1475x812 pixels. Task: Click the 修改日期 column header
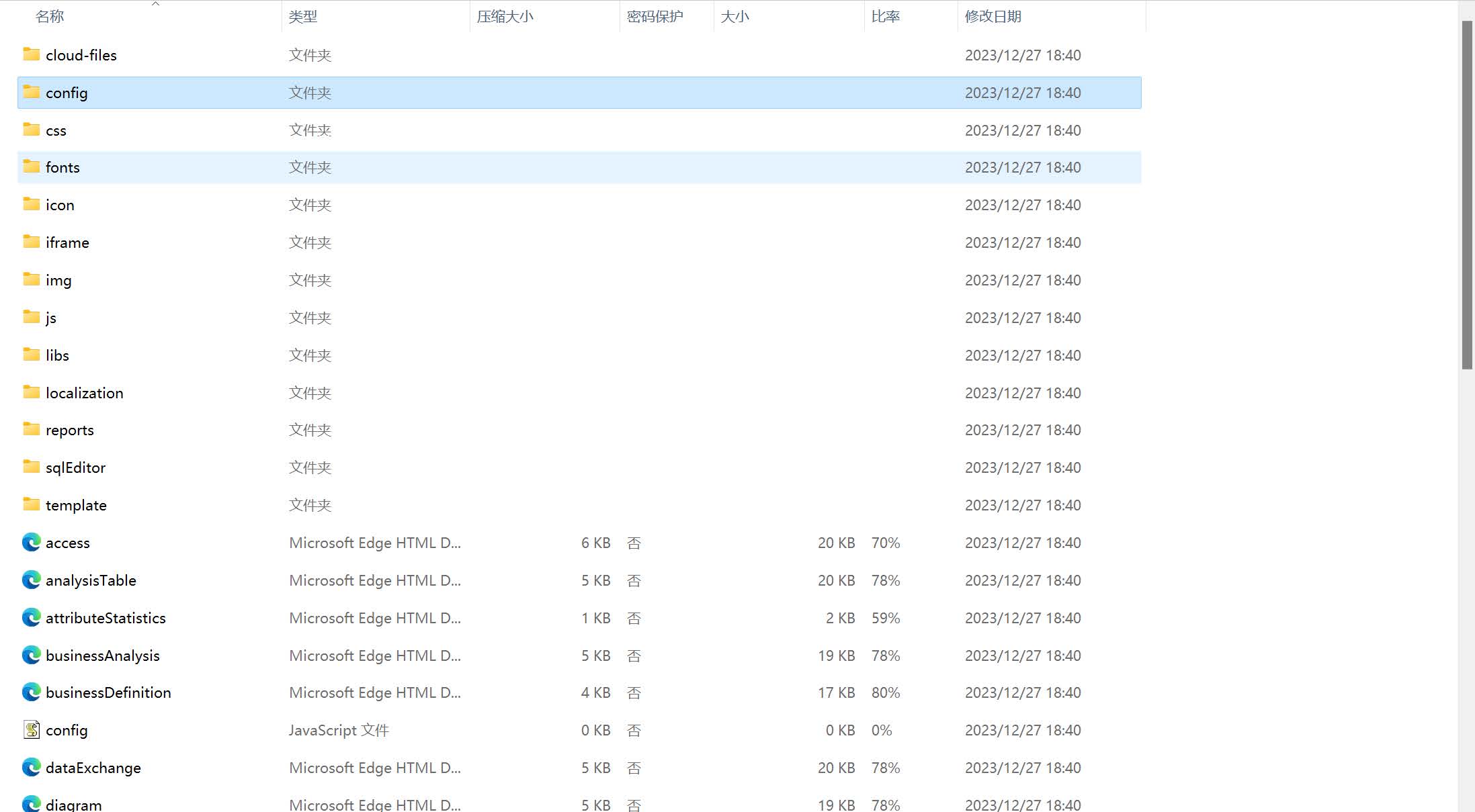993,17
